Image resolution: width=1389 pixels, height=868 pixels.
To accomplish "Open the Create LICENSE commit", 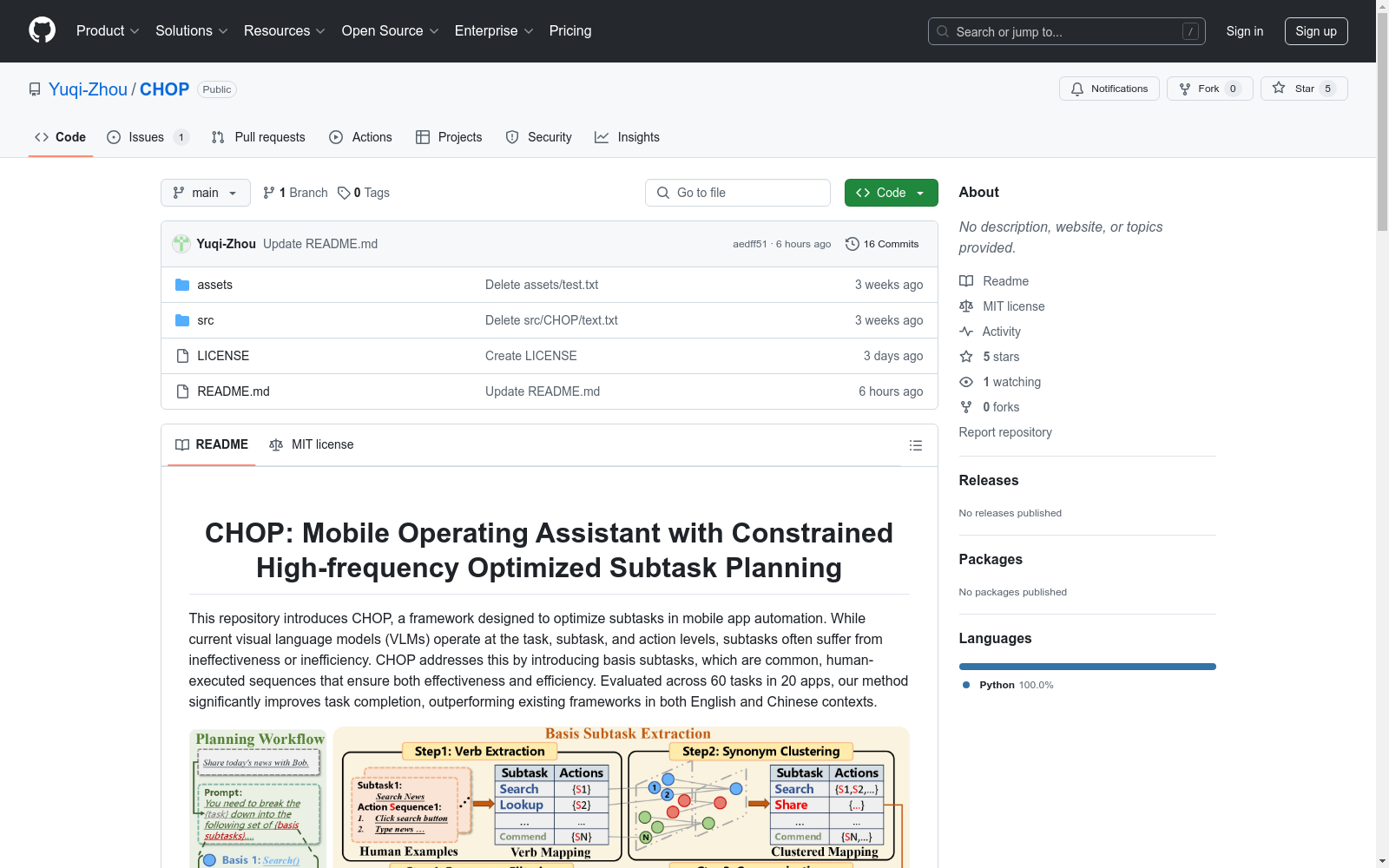I will 531,356.
